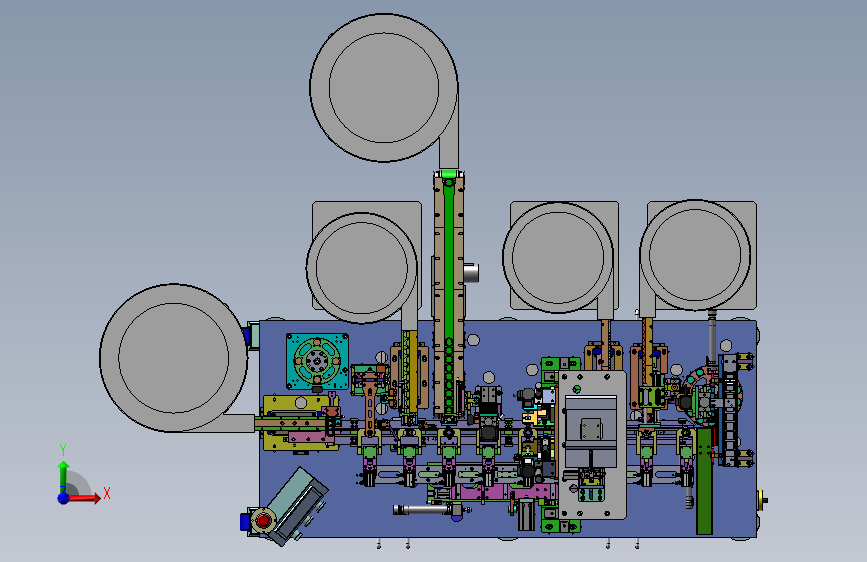Click the 'X' axis label
The height and width of the screenshot is (562, 867).
pos(107,493)
